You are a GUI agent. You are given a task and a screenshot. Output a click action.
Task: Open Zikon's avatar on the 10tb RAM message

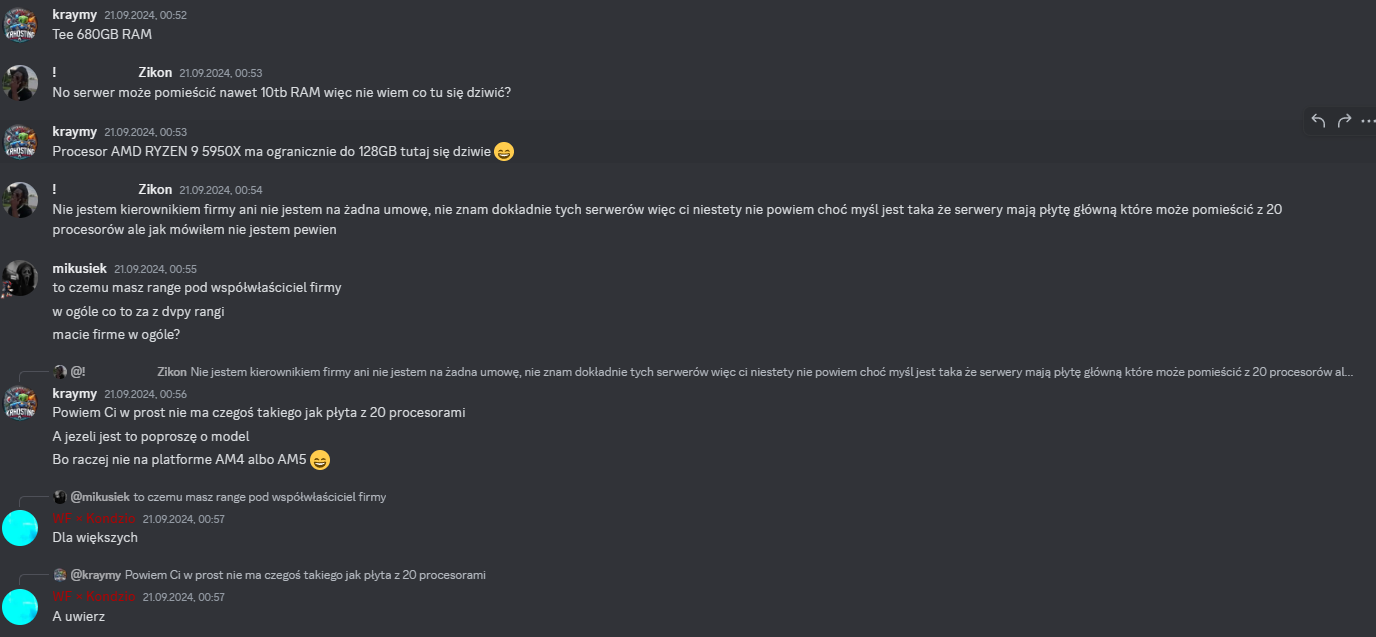(x=20, y=83)
